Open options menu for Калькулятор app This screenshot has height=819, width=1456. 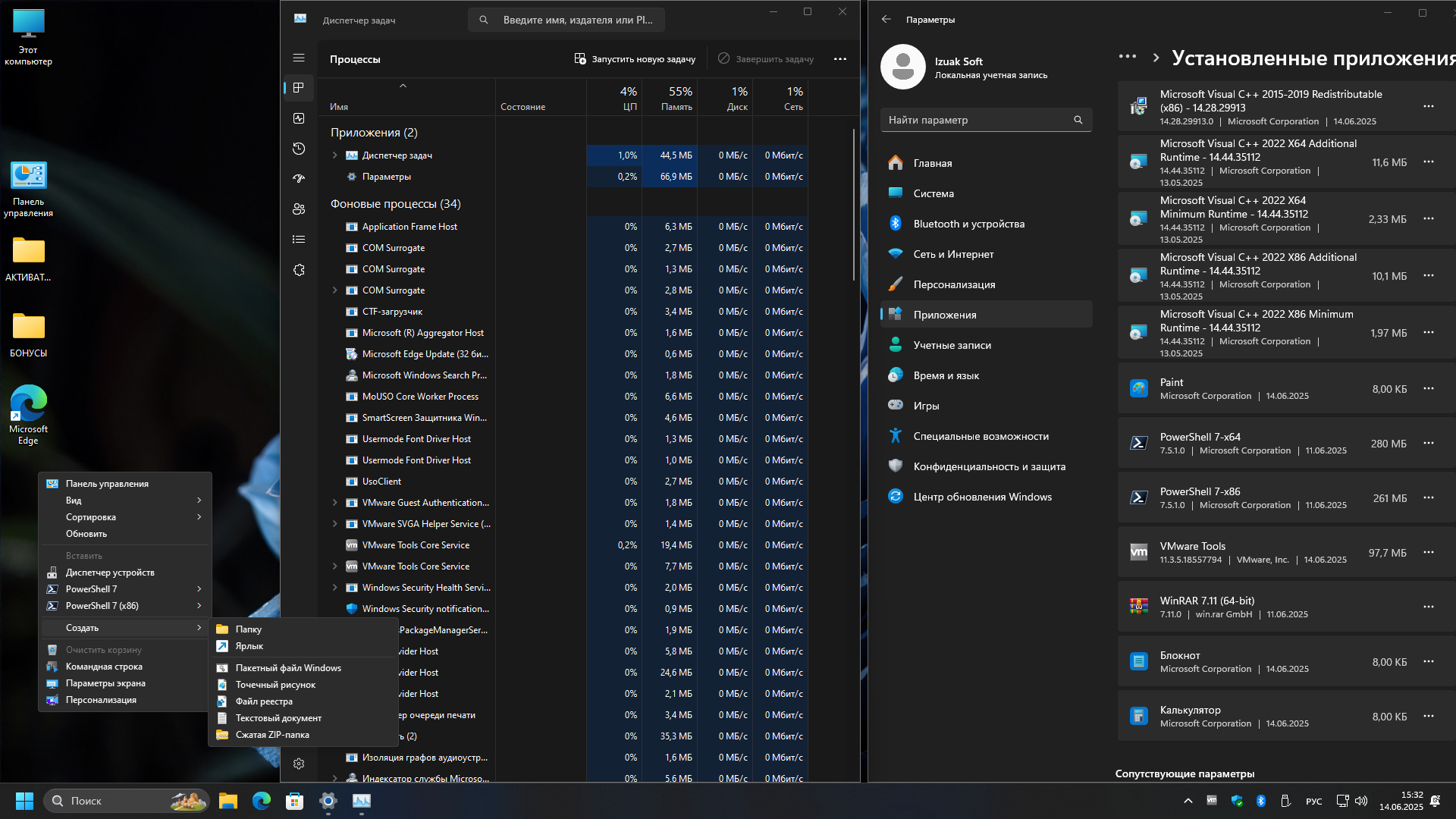pyautogui.click(x=1429, y=716)
